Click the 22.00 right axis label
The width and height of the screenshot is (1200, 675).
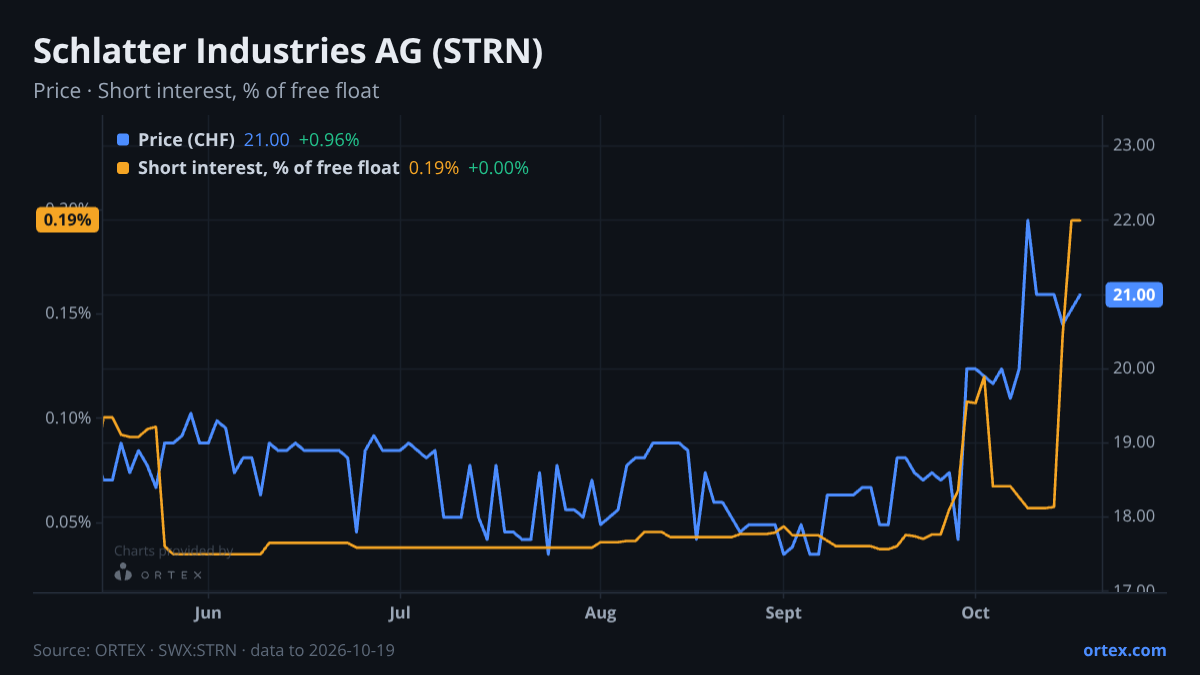tap(1133, 220)
